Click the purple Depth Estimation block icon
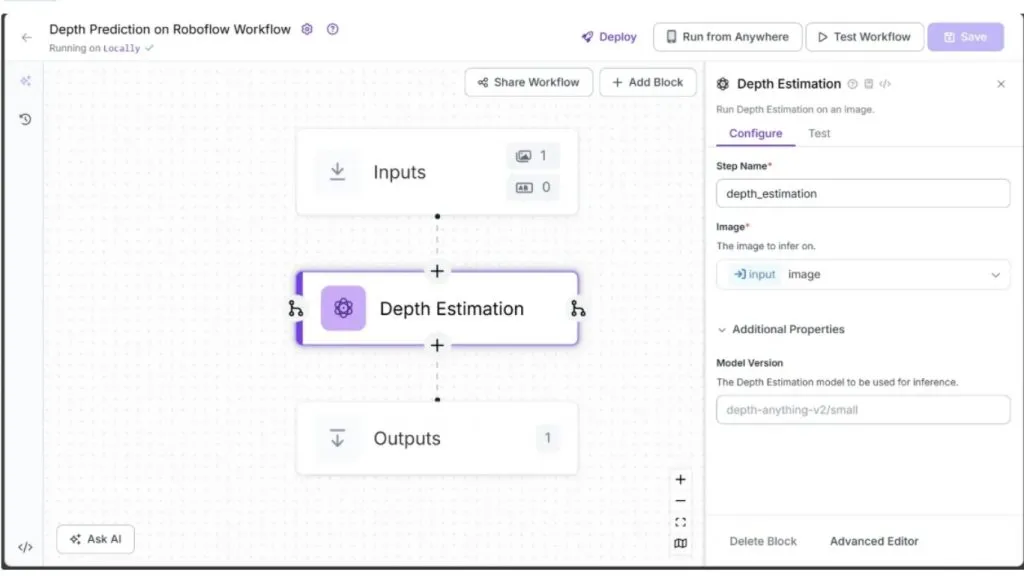The width and height of the screenshot is (1024, 576). [343, 308]
